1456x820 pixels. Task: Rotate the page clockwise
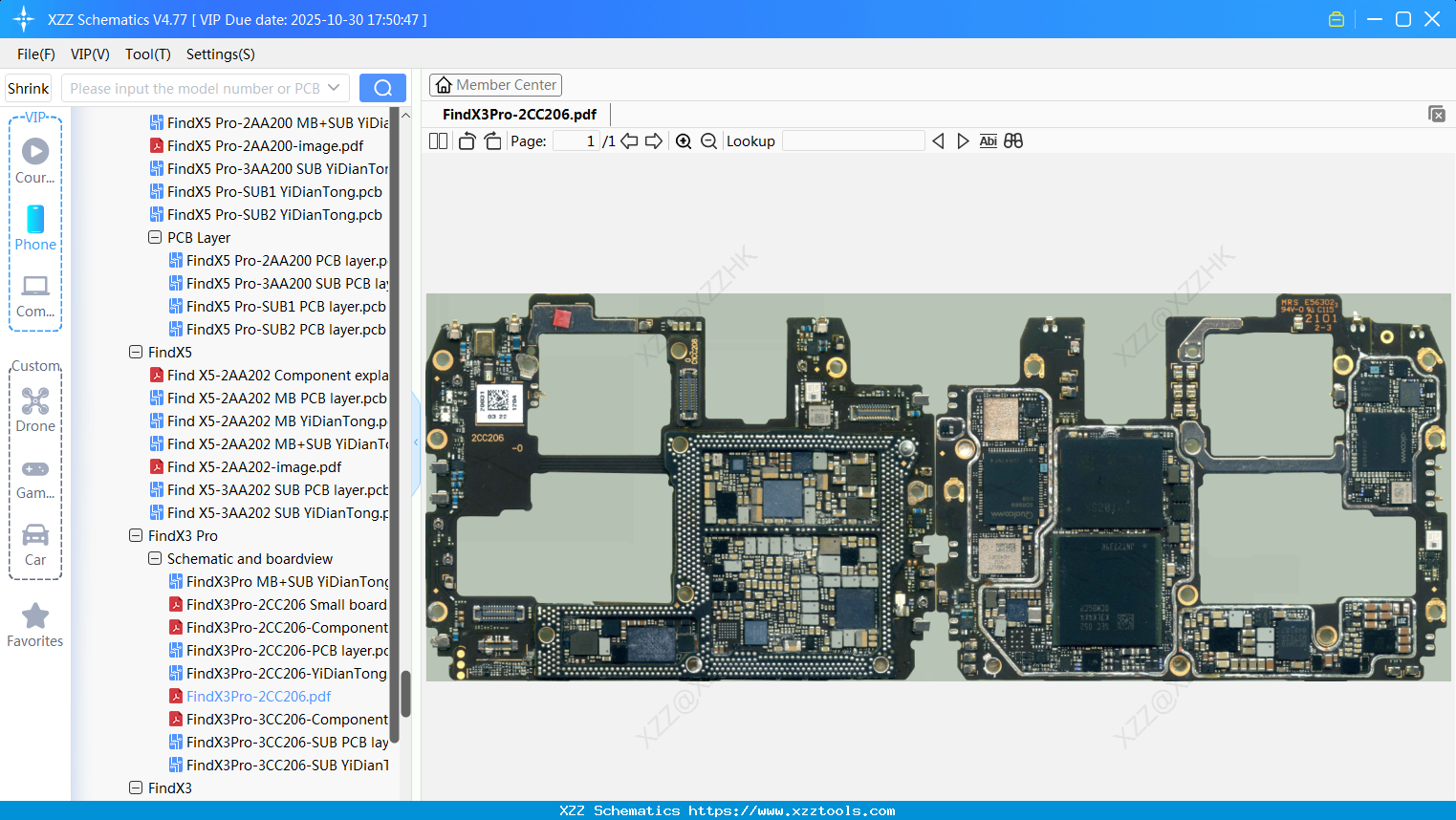[x=492, y=141]
